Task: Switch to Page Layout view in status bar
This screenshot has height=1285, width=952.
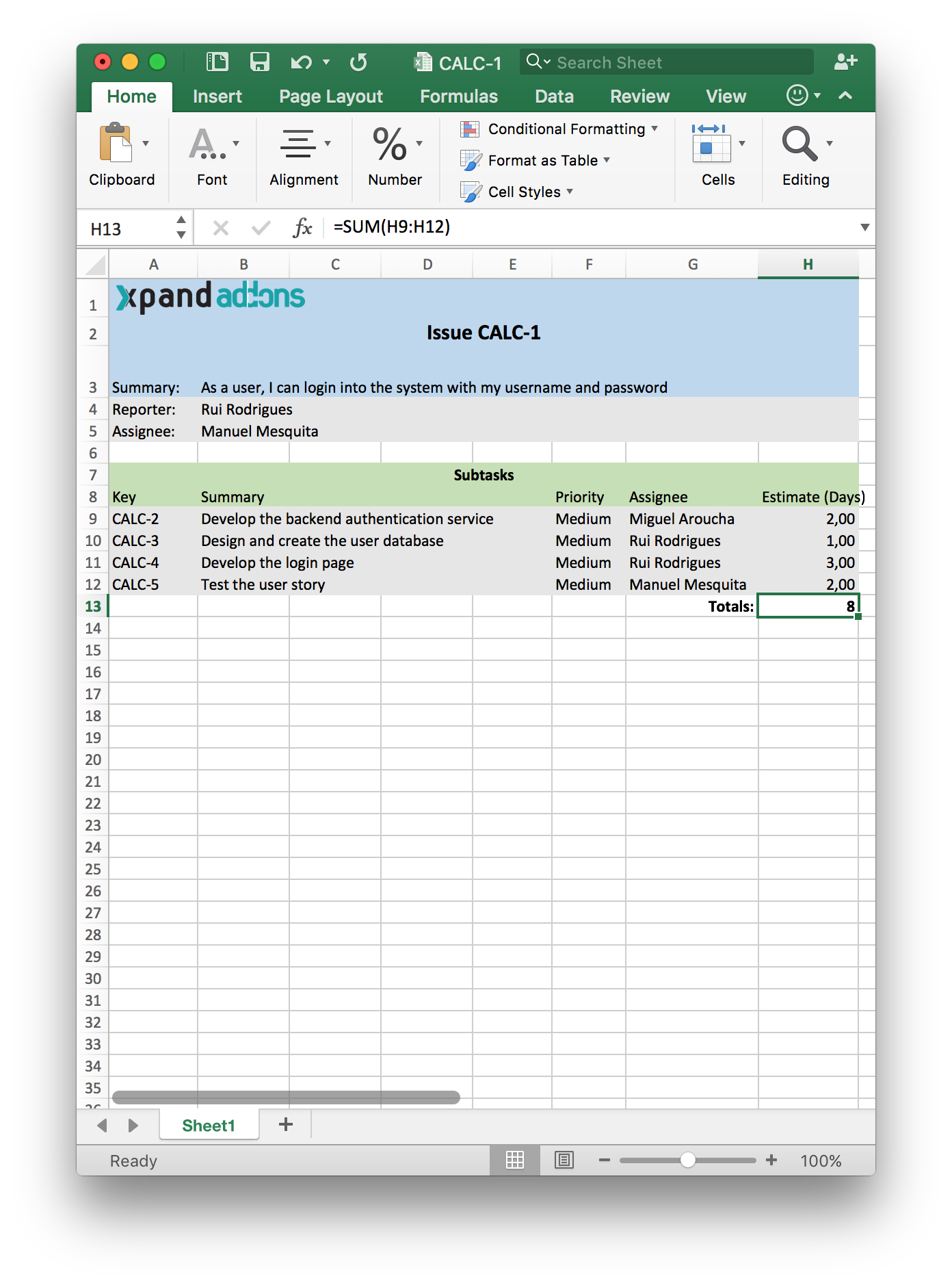Action: tap(564, 1160)
